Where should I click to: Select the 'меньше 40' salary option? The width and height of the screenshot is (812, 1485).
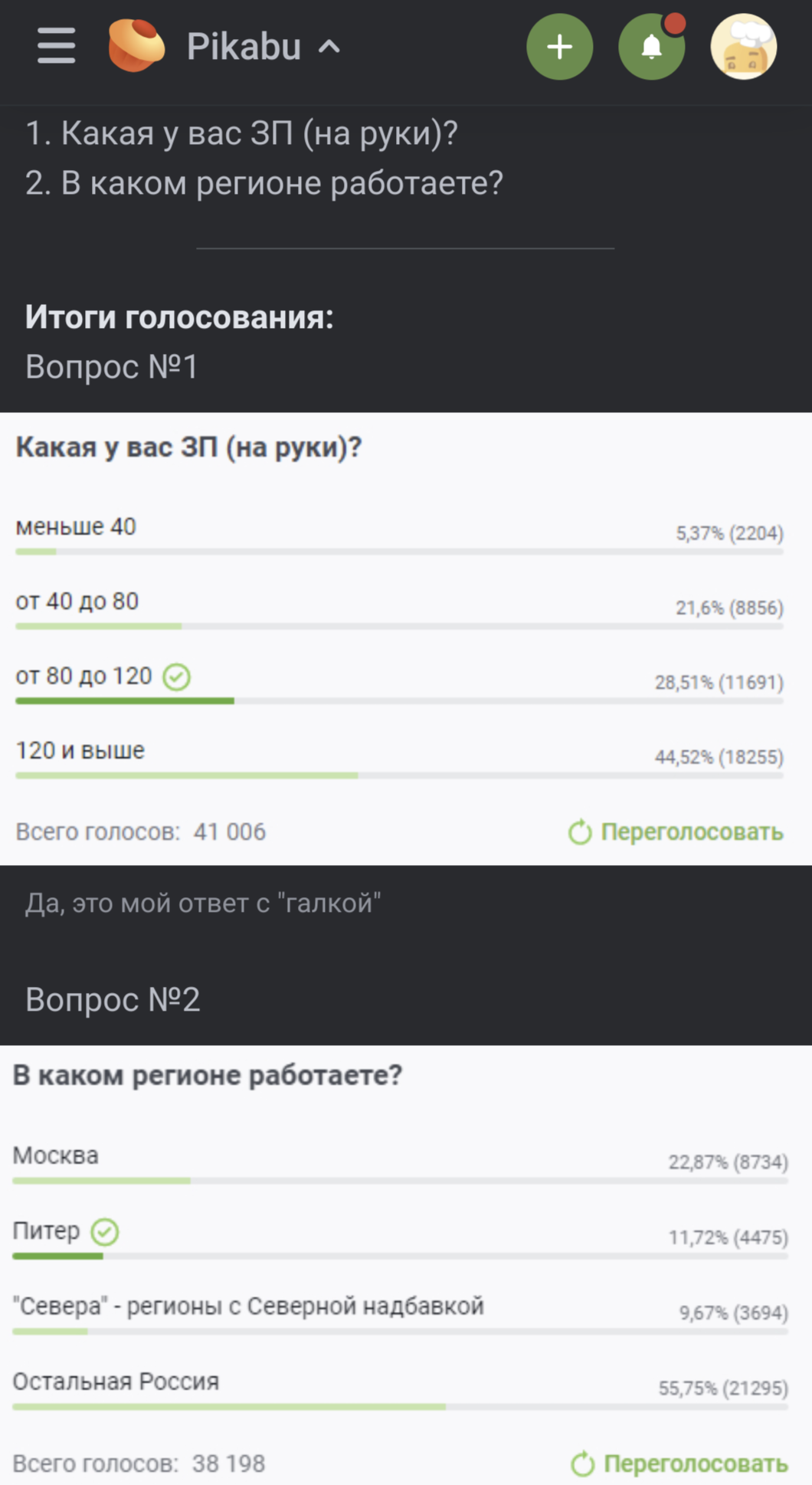pyautogui.click(x=76, y=527)
